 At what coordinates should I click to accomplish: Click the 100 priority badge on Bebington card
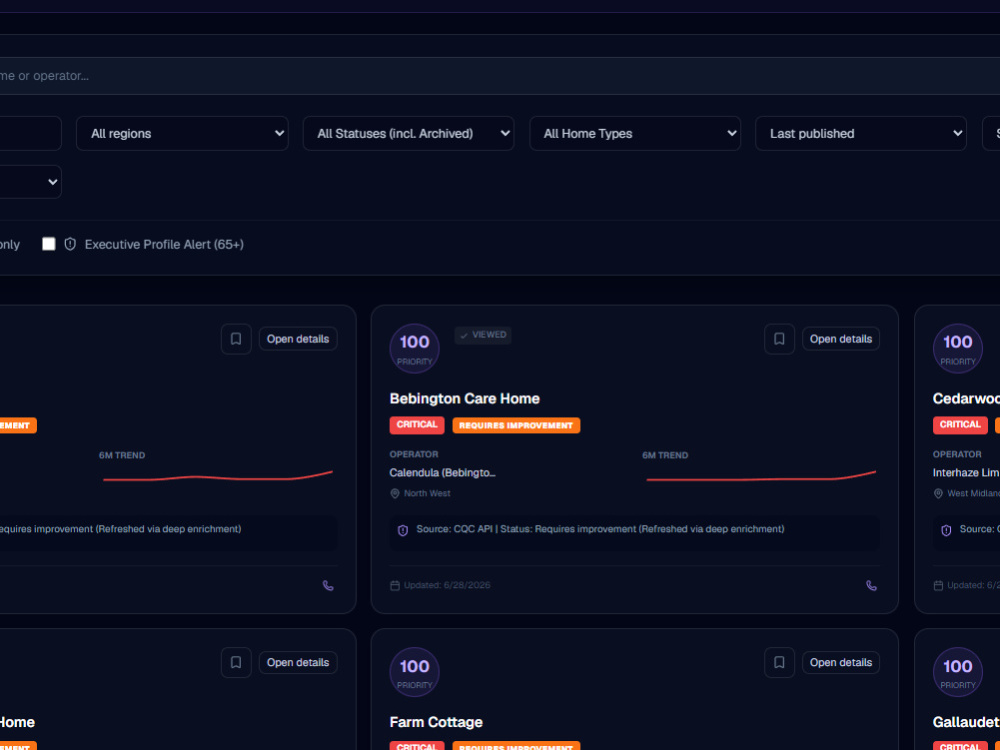point(415,348)
